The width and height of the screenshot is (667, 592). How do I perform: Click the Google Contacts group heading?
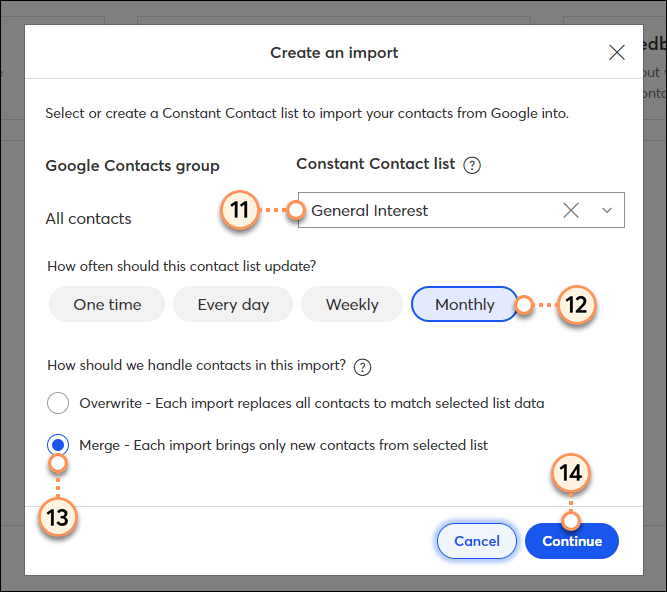pos(132,166)
